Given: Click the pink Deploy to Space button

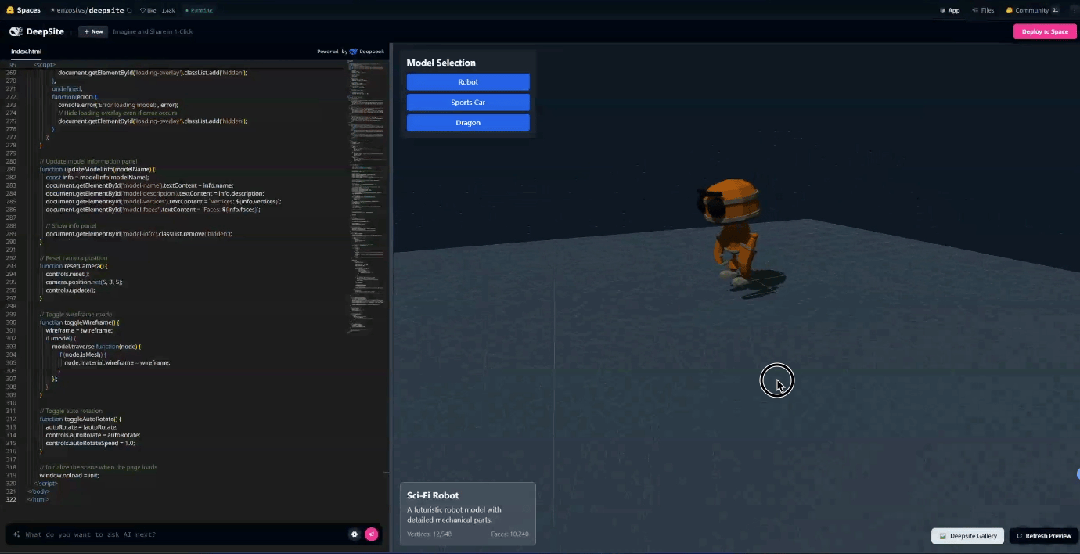Looking at the screenshot, I should tap(1044, 32).
